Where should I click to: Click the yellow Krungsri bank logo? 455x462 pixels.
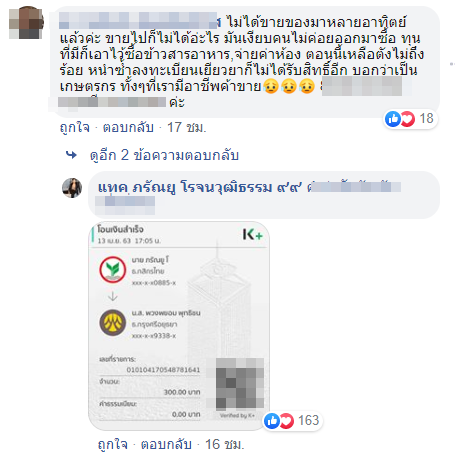(113, 322)
